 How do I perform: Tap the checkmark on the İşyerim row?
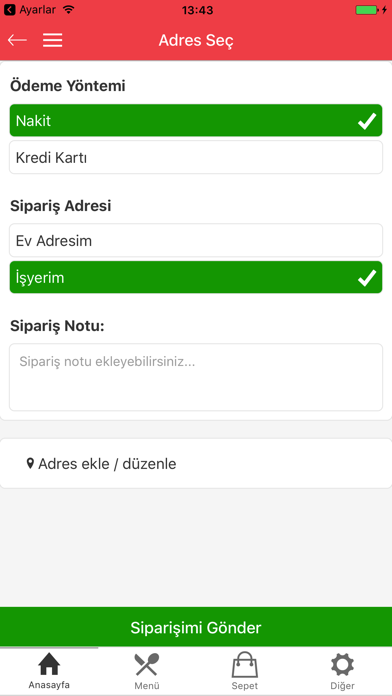(367, 278)
